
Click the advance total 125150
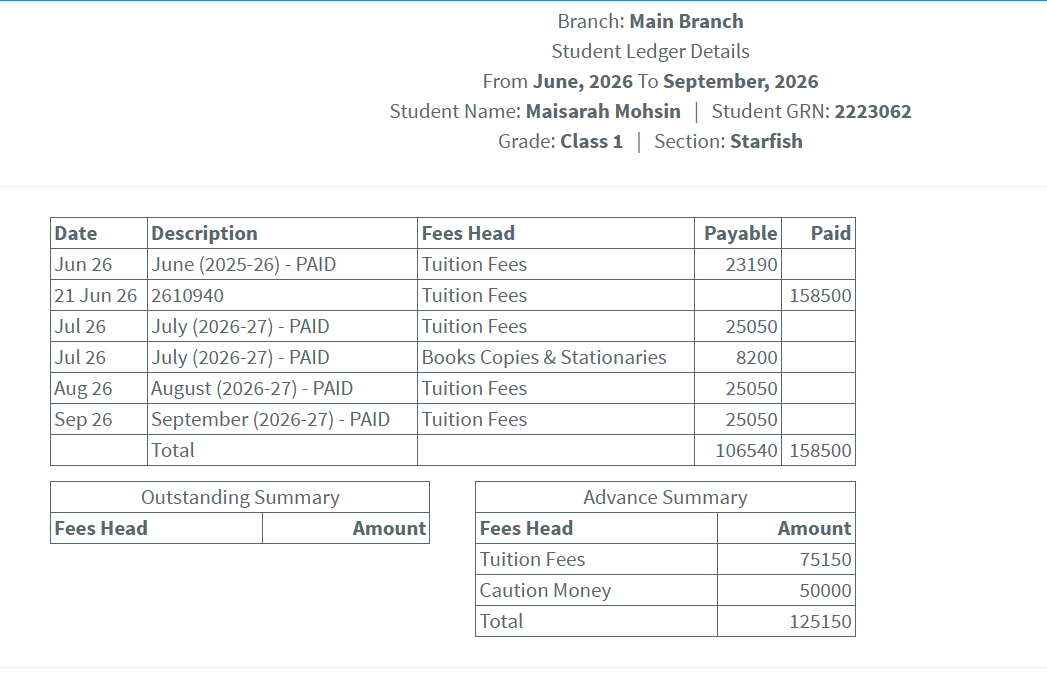point(820,621)
